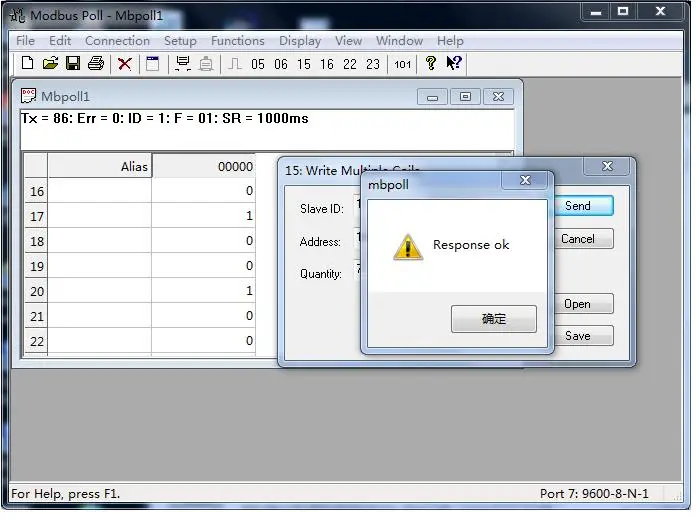Screen dimensions: 696x521
Task: Close the mbpoll message box
Action: [x=526, y=180]
